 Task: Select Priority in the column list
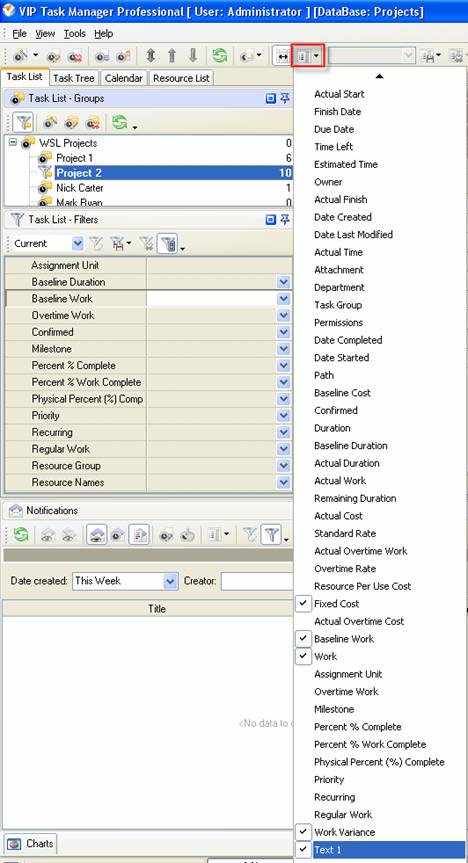329,779
